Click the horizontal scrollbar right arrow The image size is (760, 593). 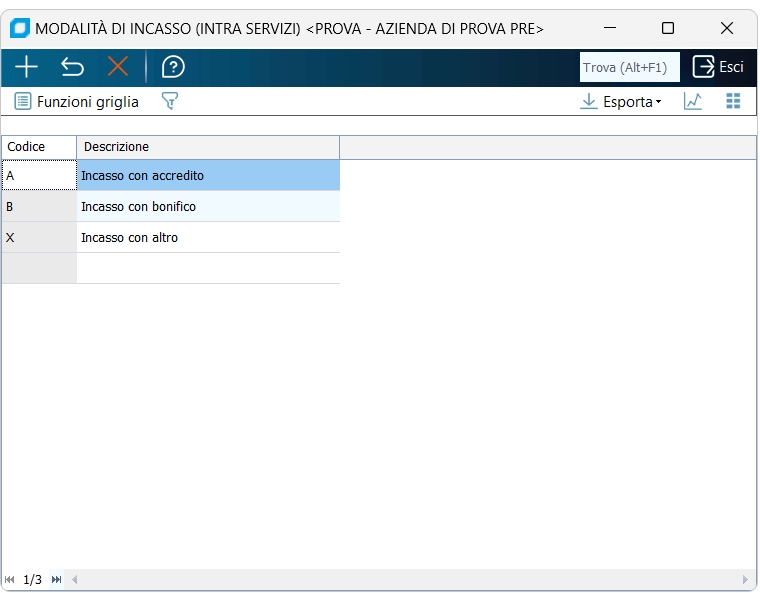pyautogui.click(x=746, y=579)
